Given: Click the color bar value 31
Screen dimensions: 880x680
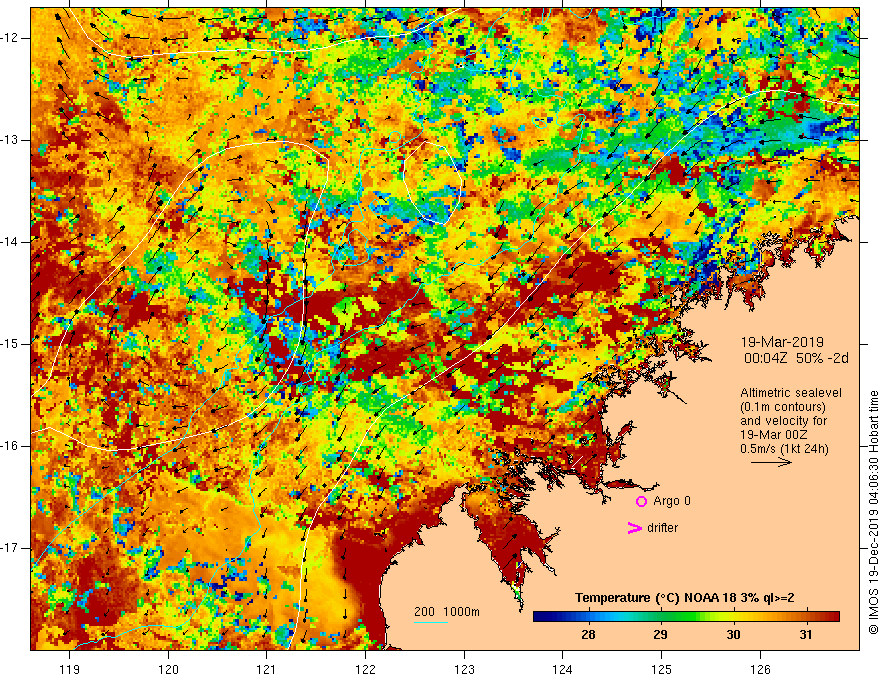Looking at the screenshot, I should [x=805, y=635].
